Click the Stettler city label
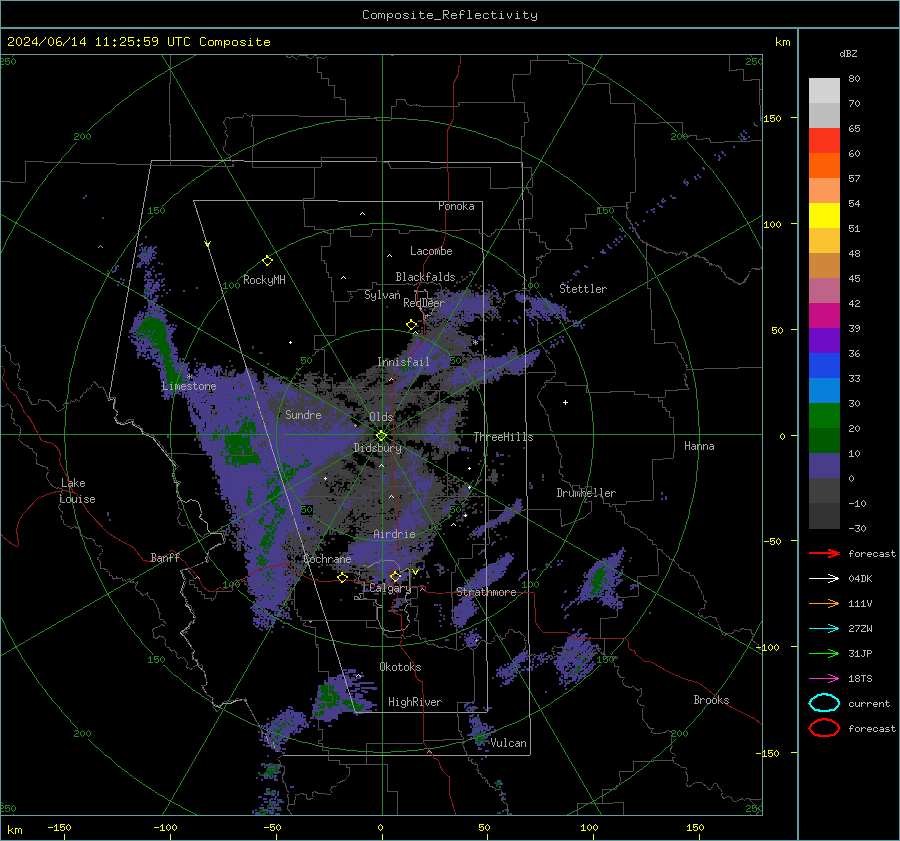Viewport: 900px width, 841px height. (583, 289)
